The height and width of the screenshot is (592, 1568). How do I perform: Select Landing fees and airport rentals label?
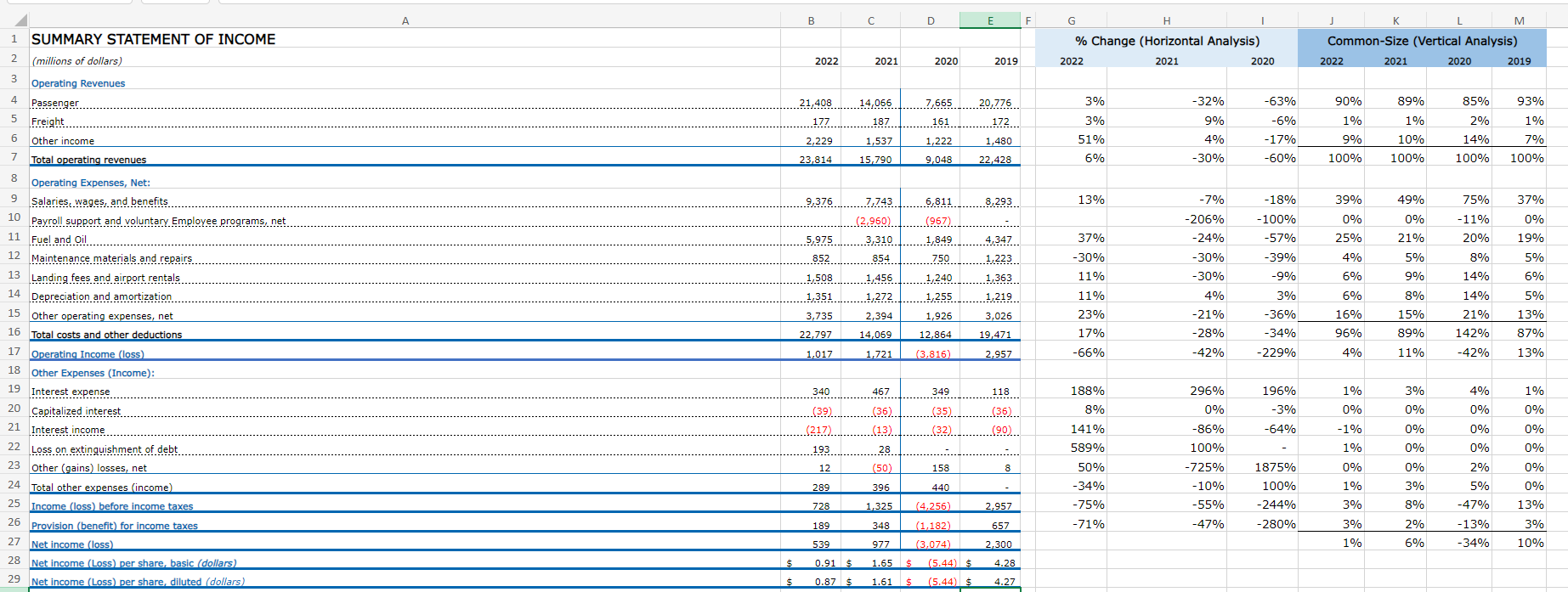(x=105, y=278)
